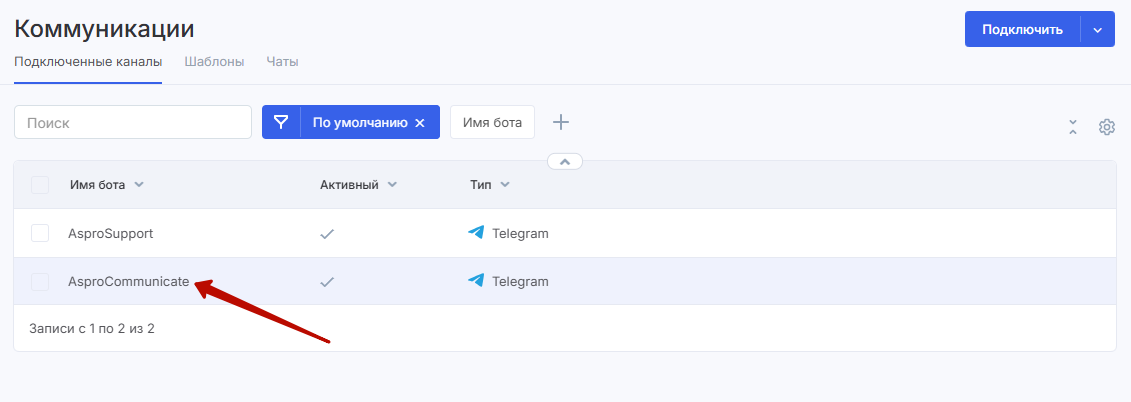Click the Поиск search field

point(132,122)
